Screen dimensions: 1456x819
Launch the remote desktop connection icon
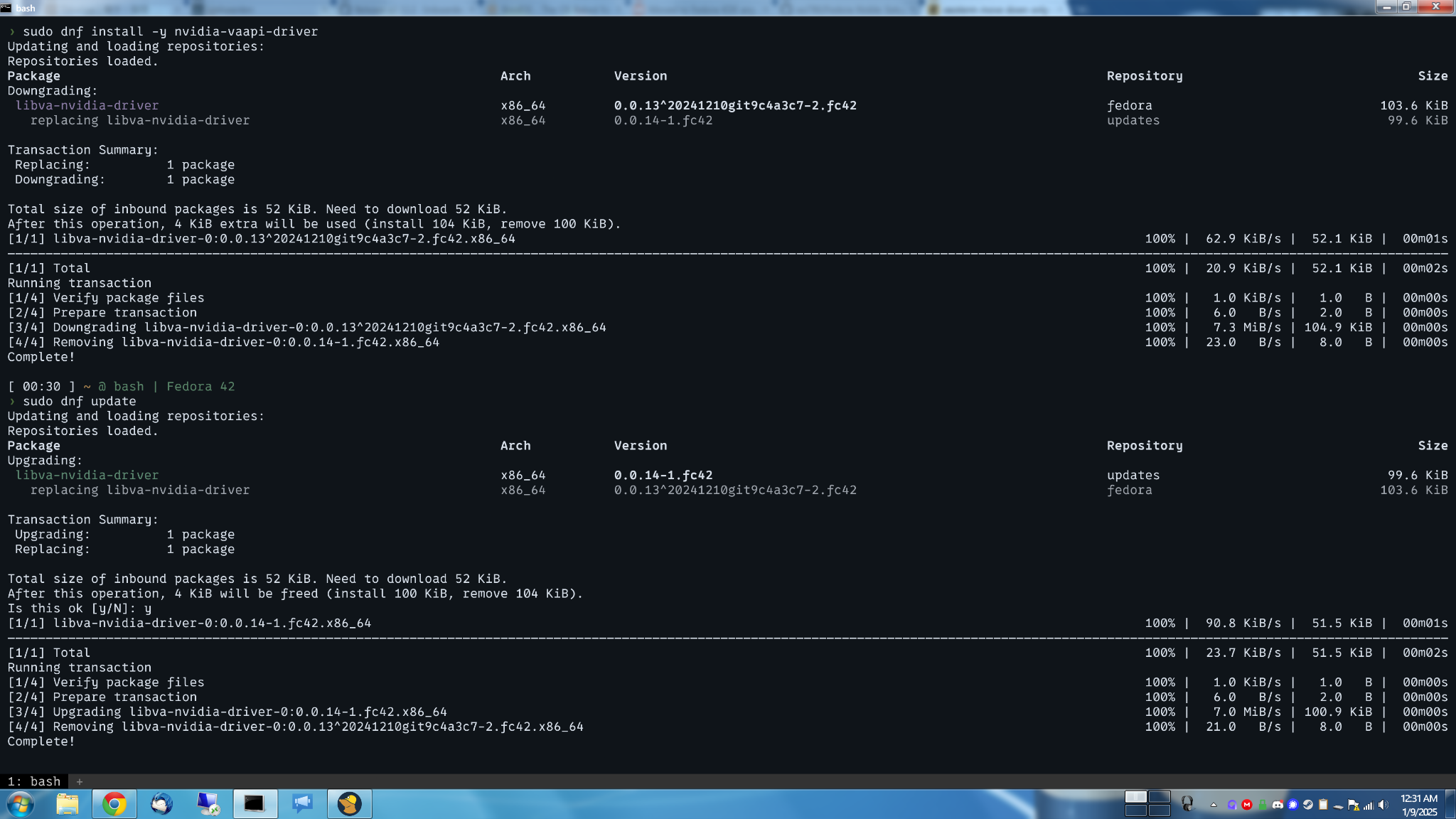(208, 804)
